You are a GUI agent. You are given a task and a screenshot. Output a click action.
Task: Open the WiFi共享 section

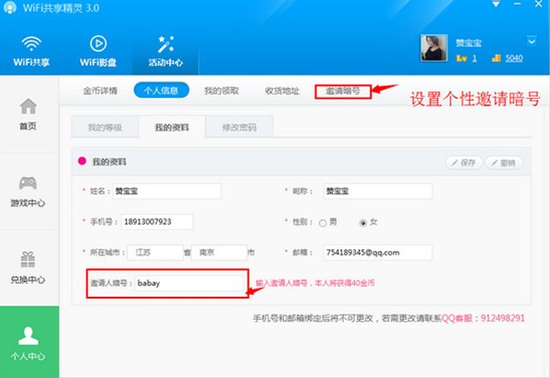(31, 51)
